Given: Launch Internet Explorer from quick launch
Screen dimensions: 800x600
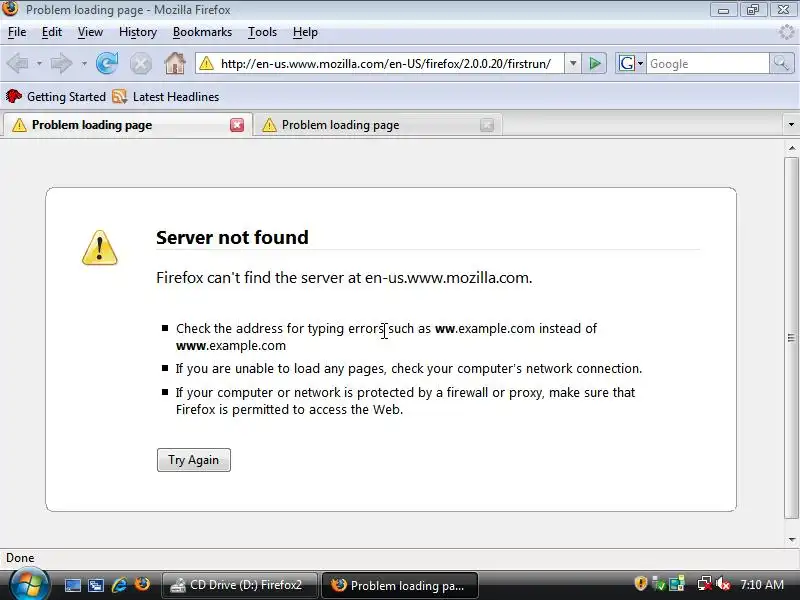Looking at the screenshot, I should [119, 585].
